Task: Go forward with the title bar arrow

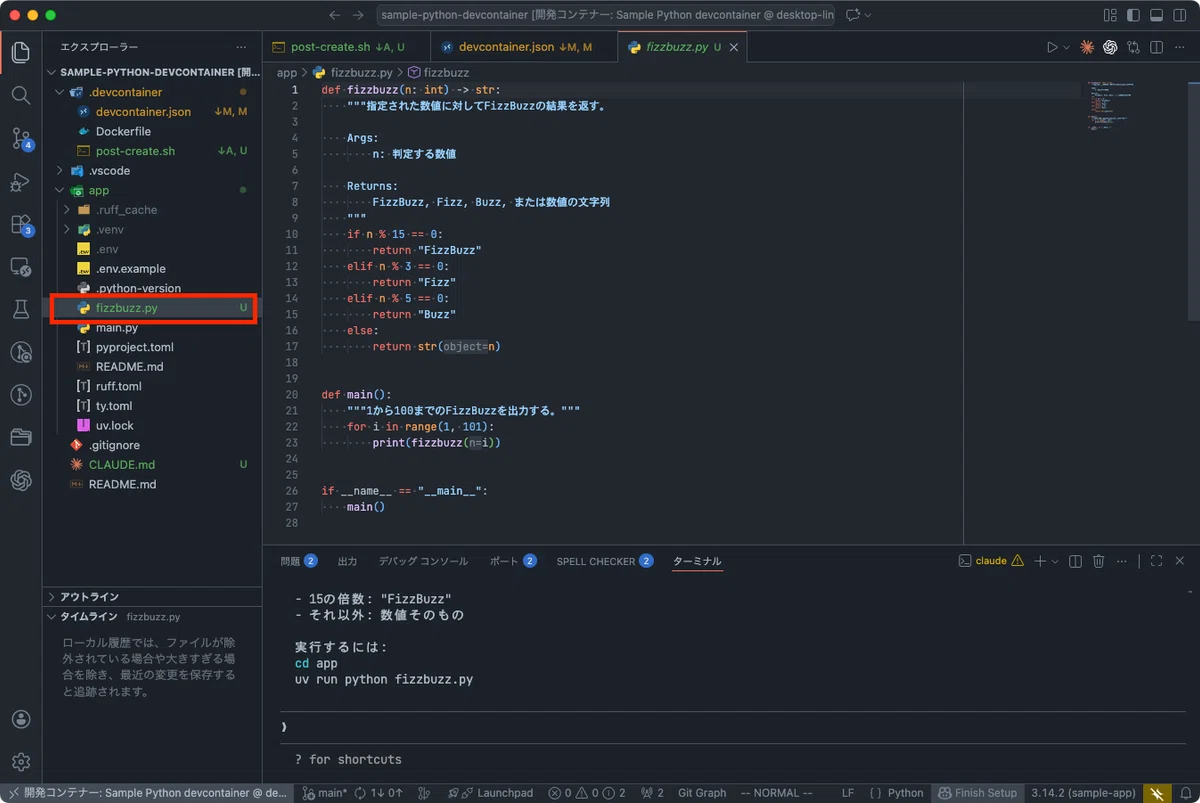Action: pyautogui.click(x=358, y=15)
